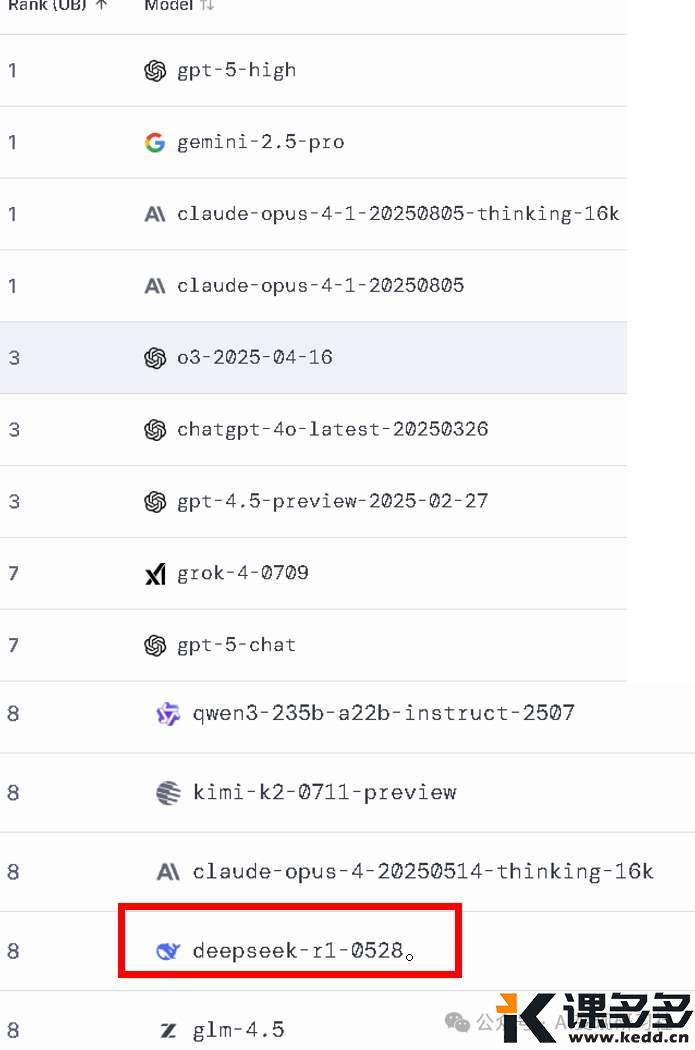Click the Kimi icon beside kimi-k2-0711-preview
Screen dimensions: 695x1050
168,793
